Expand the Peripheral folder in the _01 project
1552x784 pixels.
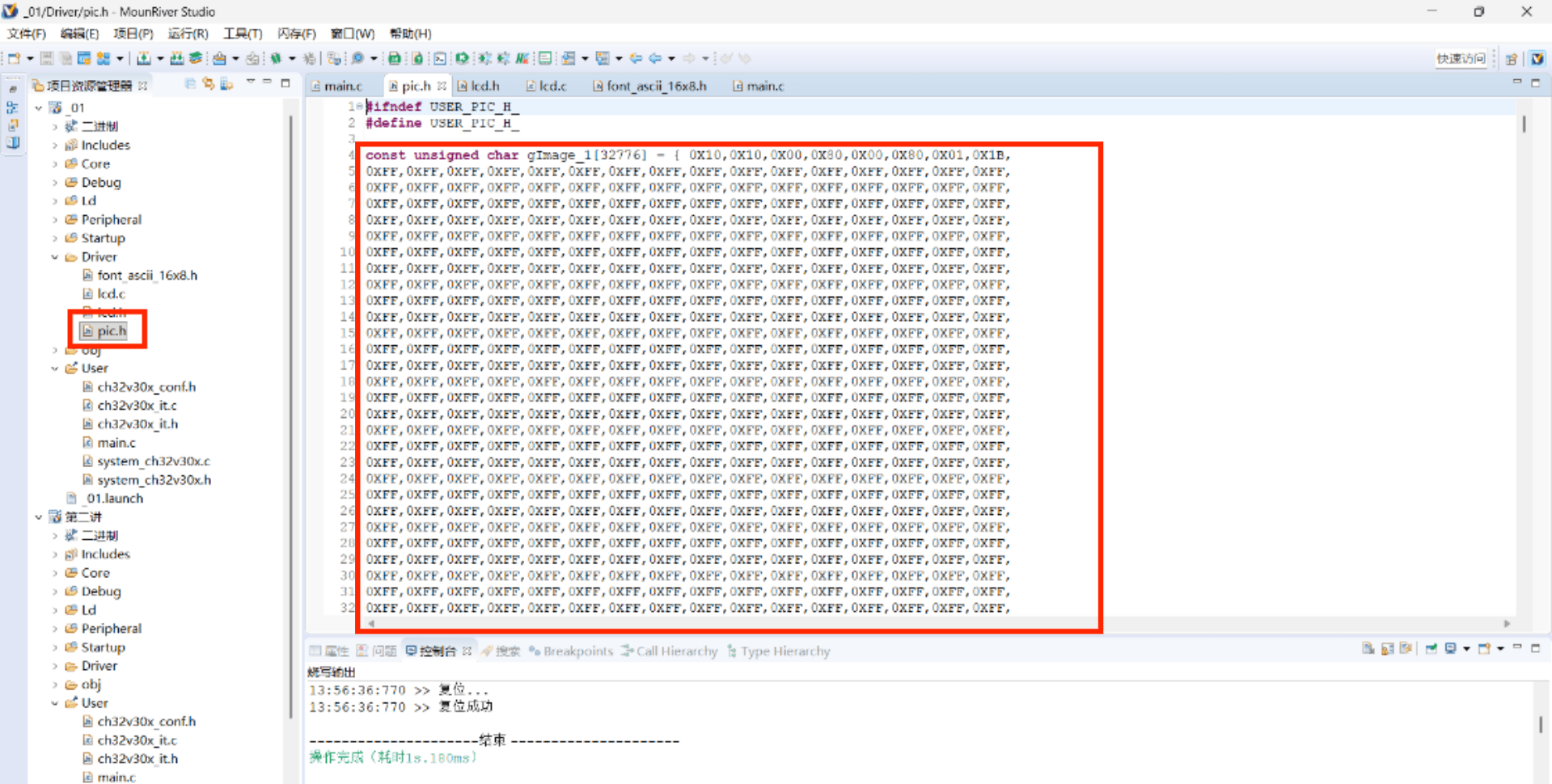tap(55, 220)
